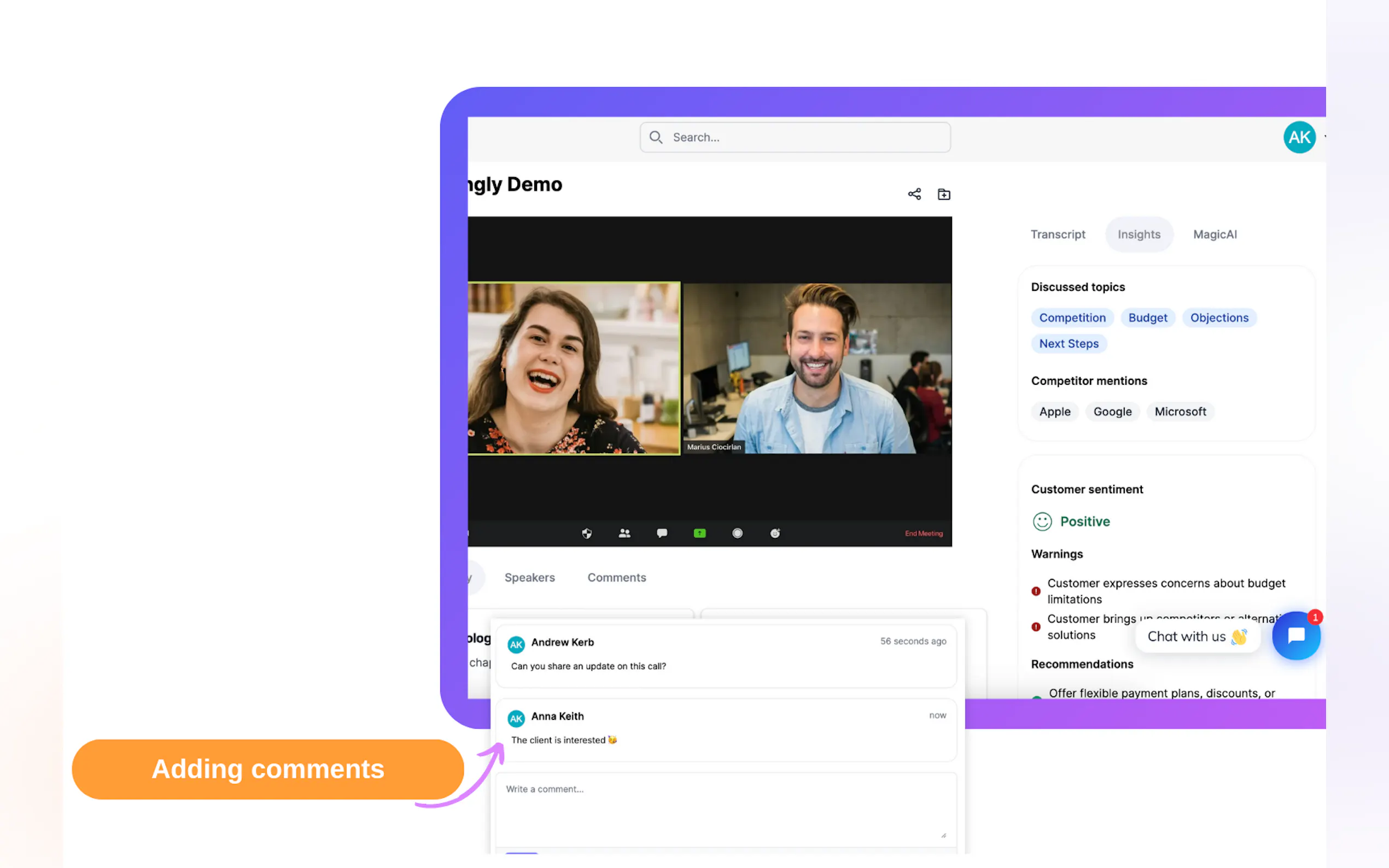The height and width of the screenshot is (868, 1389).
Task: Click the Microsoft competitor tag
Action: point(1180,412)
